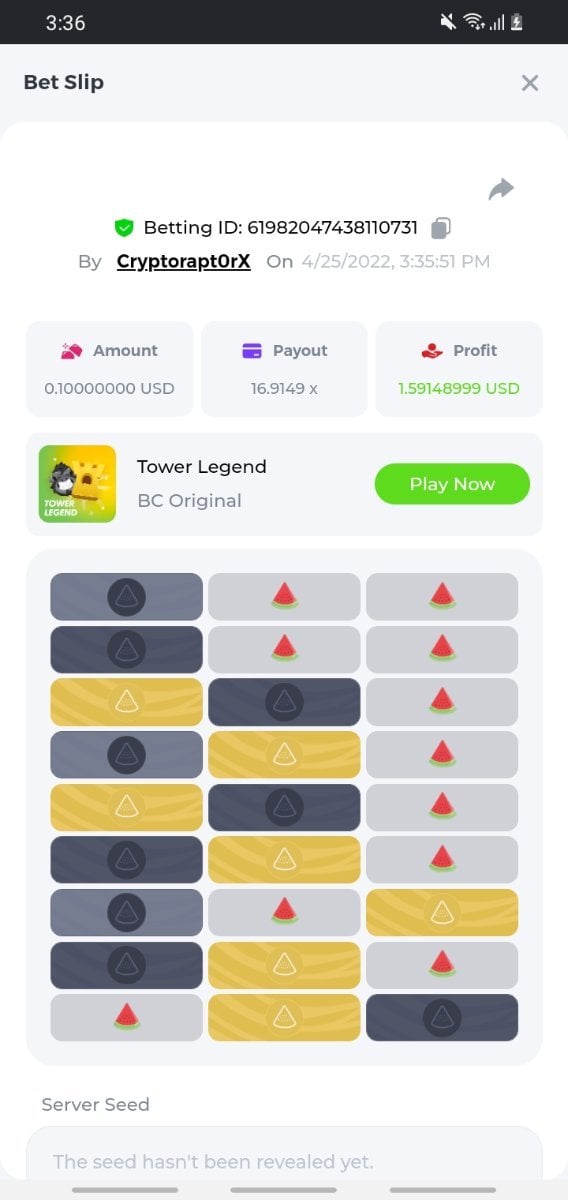Viewport: 568px width, 1200px height.
Task: Tap the red Profit hand icon
Action: click(432, 351)
